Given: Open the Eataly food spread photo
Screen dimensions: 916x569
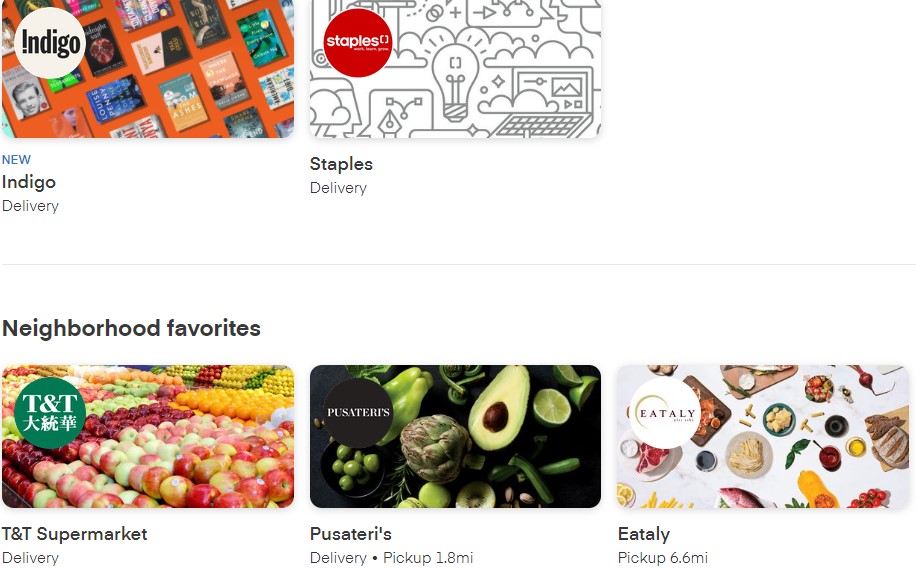Looking at the screenshot, I should coord(763,436).
